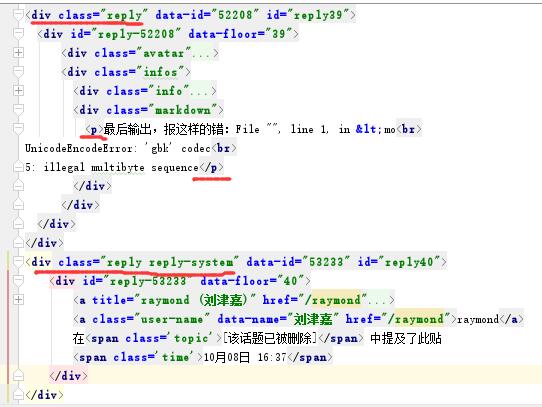The width and height of the screenshot is (542, 407).
Task: Collapse the infos div fold marker
Action: click(18, 72)
